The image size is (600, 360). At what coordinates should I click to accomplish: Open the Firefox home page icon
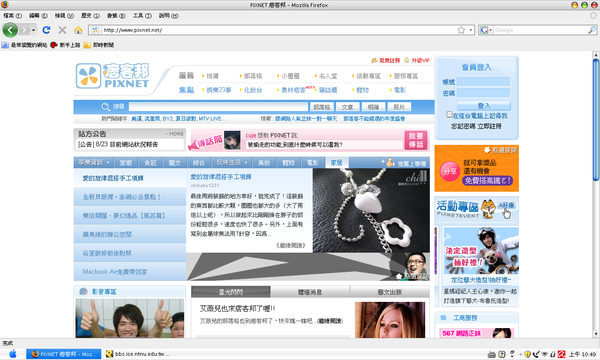tap(78, 30)
